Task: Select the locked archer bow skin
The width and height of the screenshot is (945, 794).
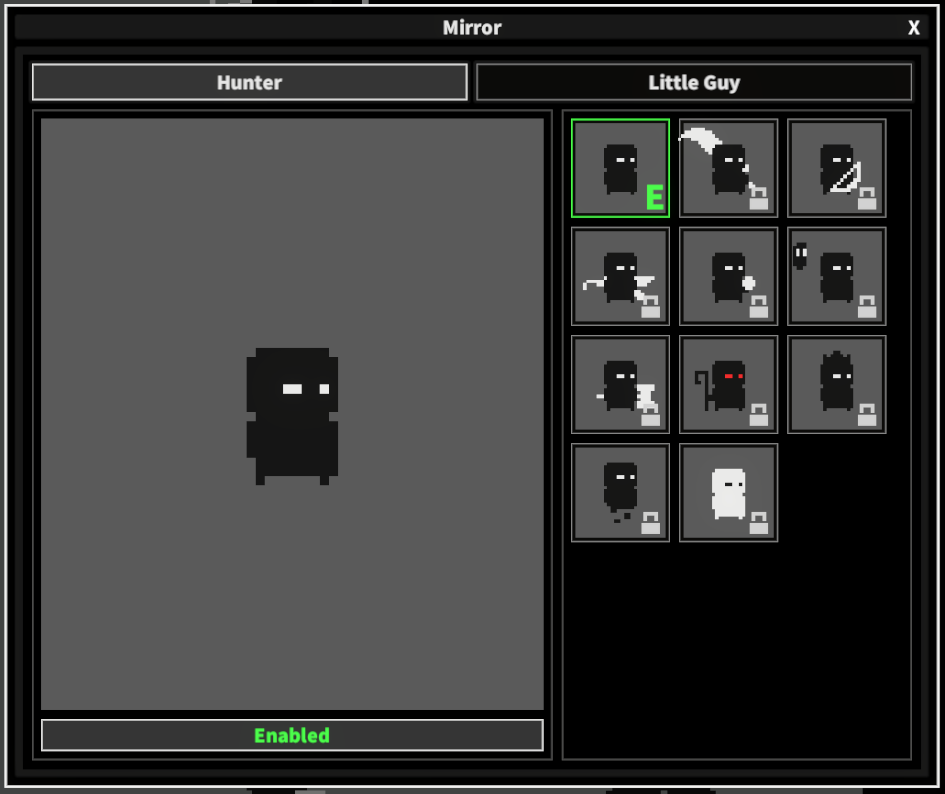Action: point(837,168)
